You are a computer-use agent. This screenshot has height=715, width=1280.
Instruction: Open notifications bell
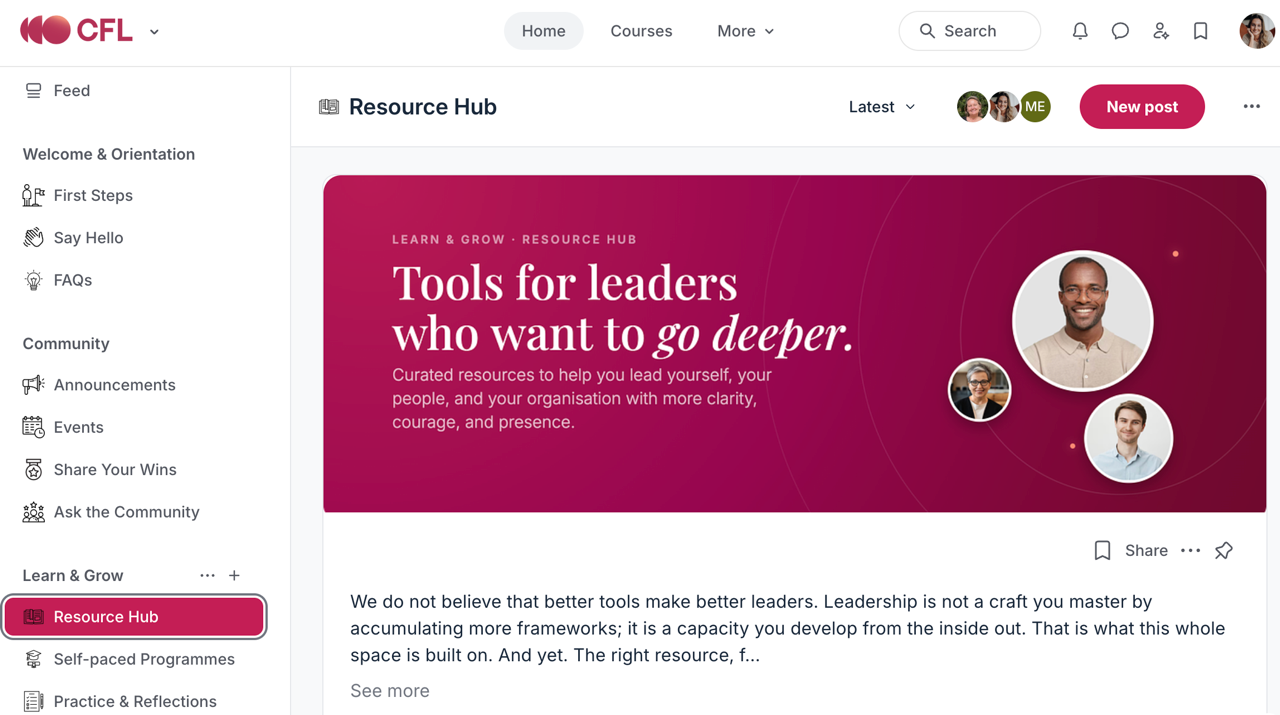tap(1080, 31)
